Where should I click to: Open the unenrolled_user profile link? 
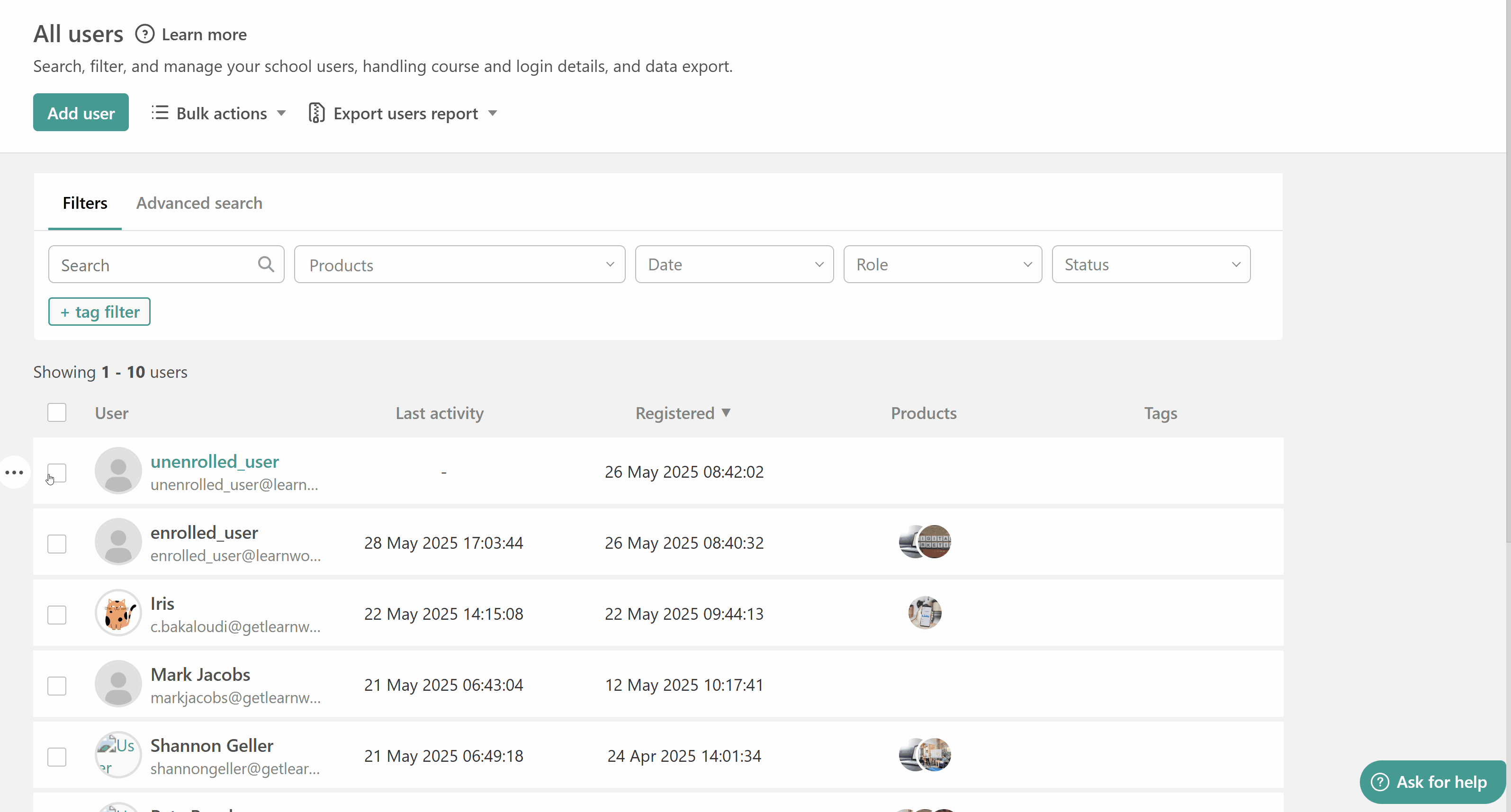tap(214, 462)
